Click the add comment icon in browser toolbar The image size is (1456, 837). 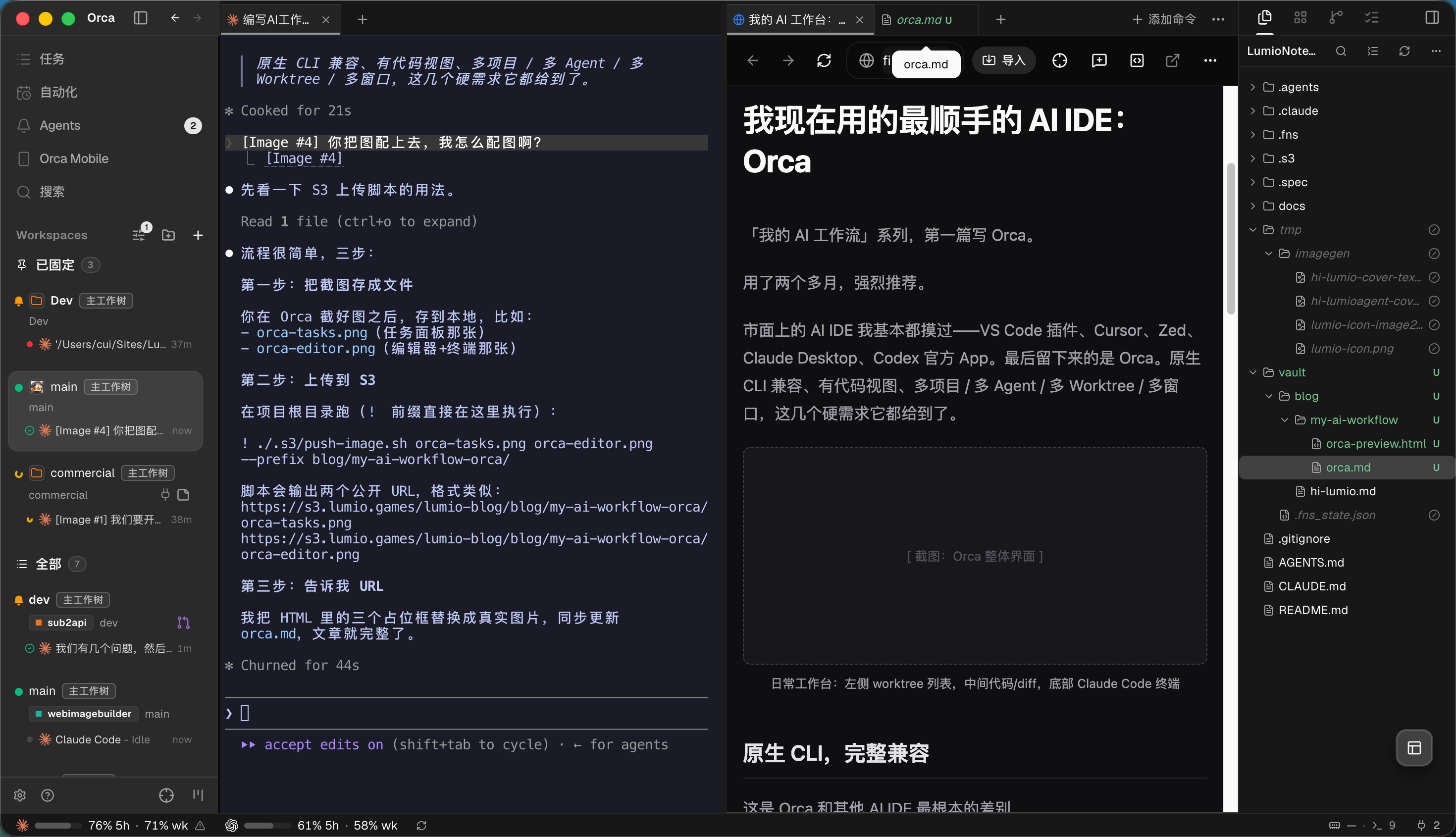coord(1099,60)
